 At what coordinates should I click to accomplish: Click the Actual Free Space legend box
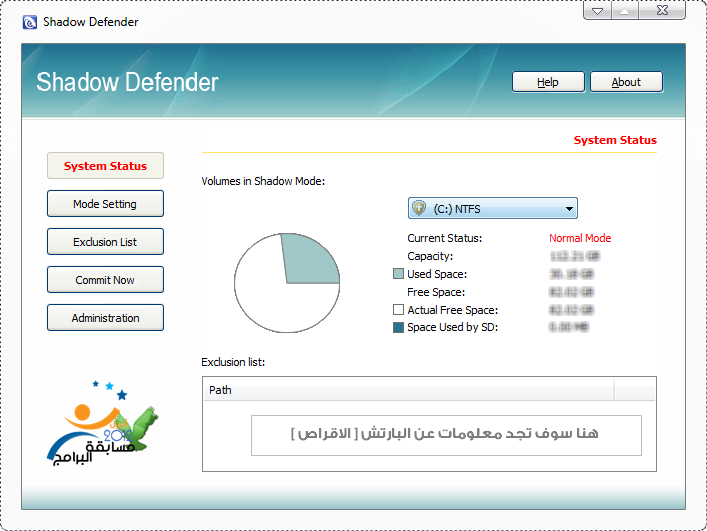398,311
